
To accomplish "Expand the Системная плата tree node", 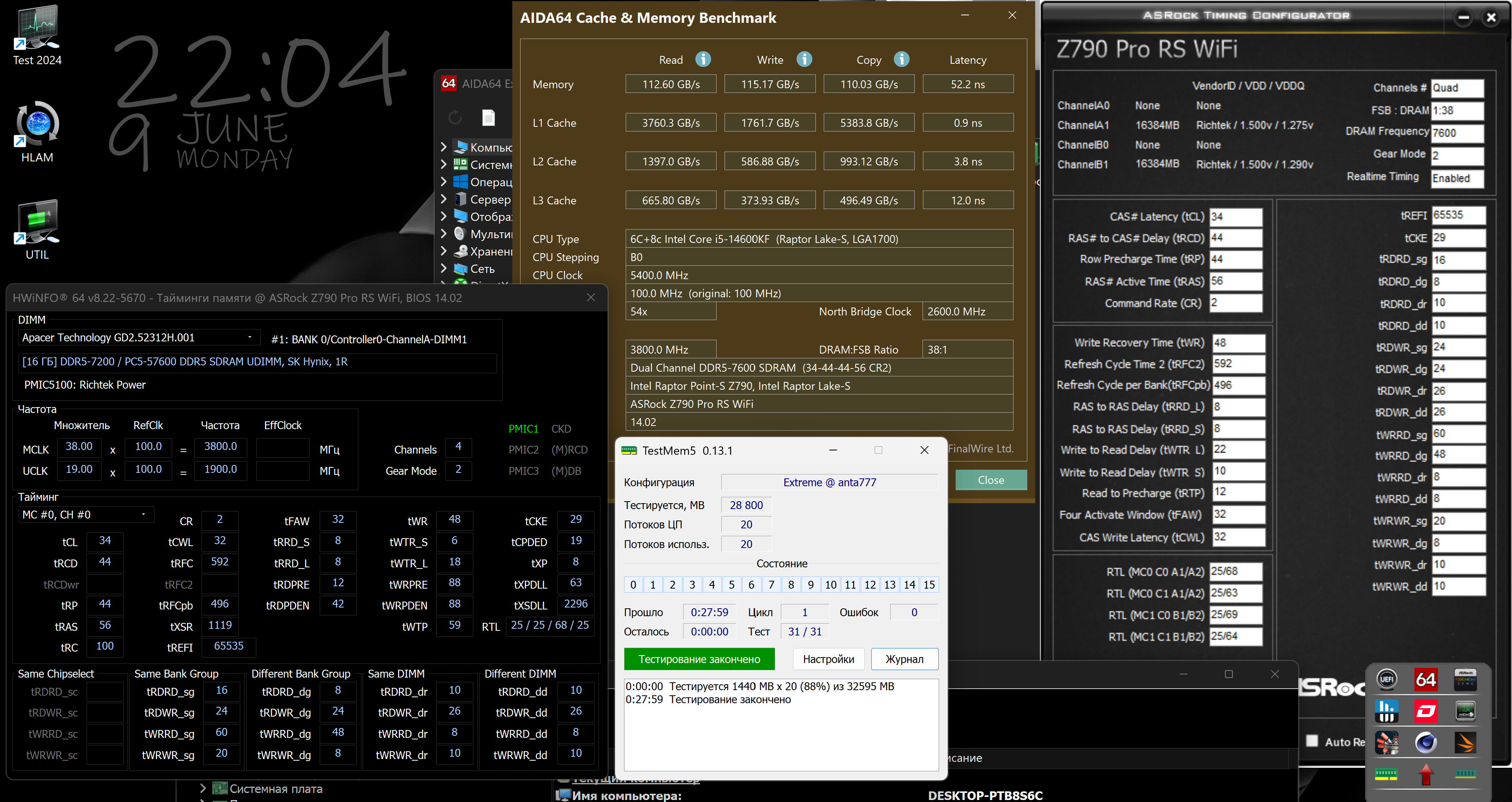I will pos(203,789).
